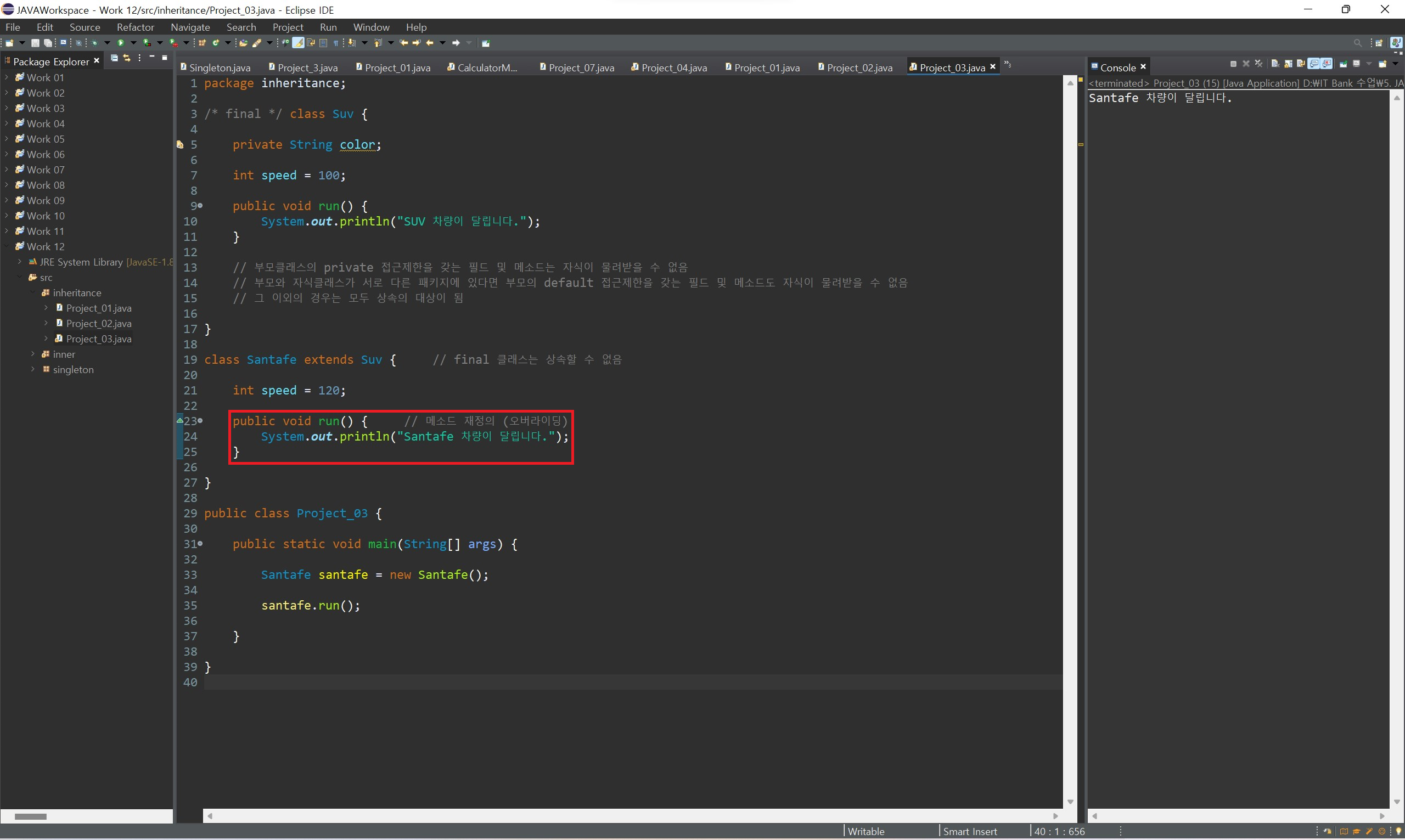Click Clear Console icon
The image size is (1405, 840).
pyautogui.click(x=1275, y=64)
